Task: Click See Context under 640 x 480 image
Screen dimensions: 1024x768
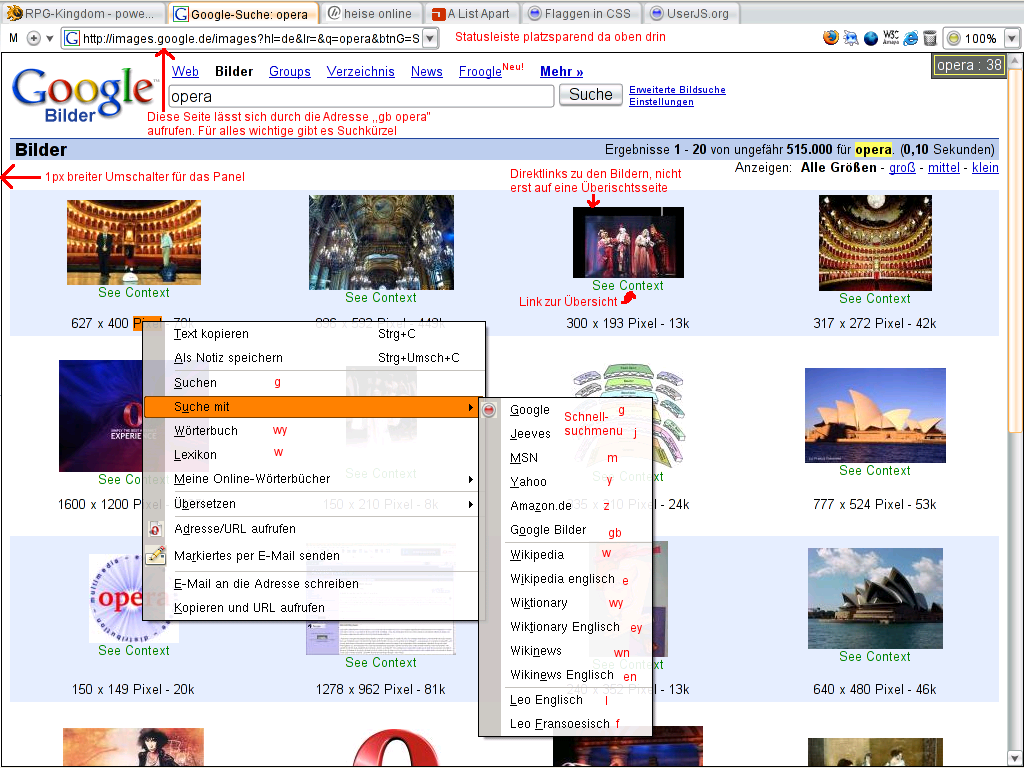Action: click(x=874, y=656)
